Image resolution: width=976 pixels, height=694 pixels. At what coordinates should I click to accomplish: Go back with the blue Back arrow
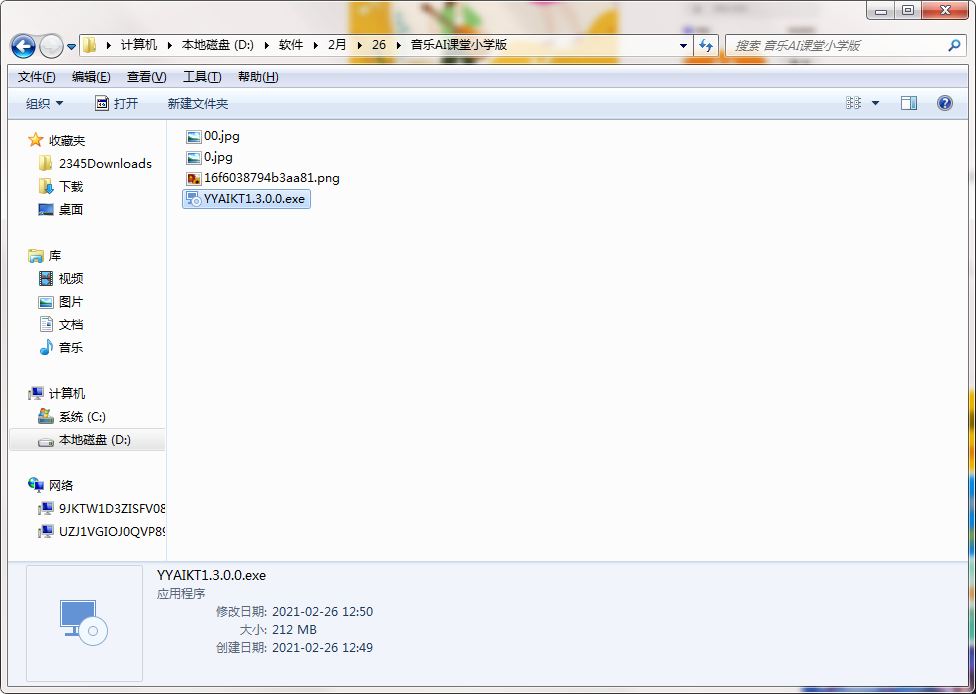pyautogui.click(x=24, y=45)
